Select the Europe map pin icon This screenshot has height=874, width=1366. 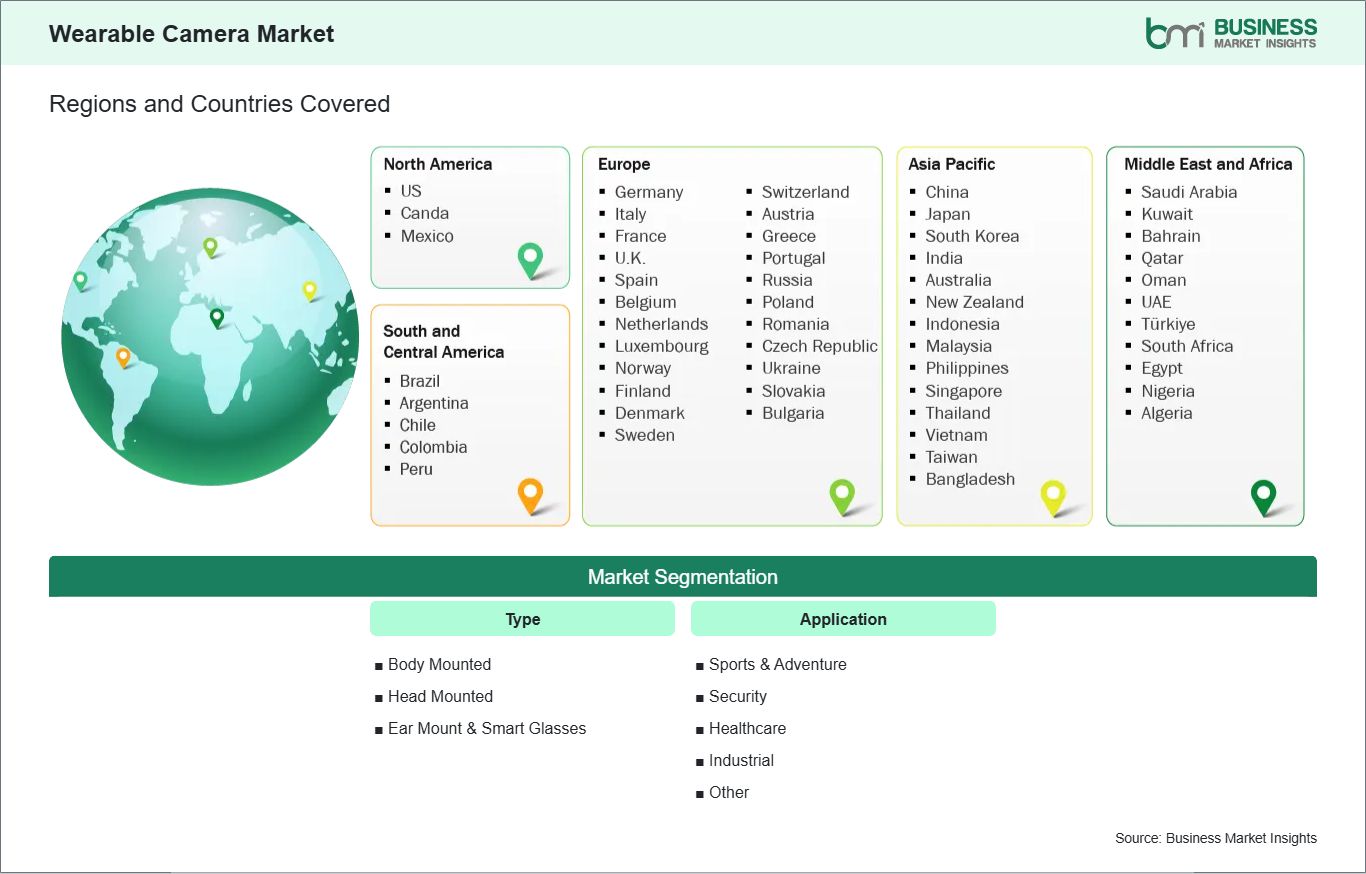[x=843, y=495]
